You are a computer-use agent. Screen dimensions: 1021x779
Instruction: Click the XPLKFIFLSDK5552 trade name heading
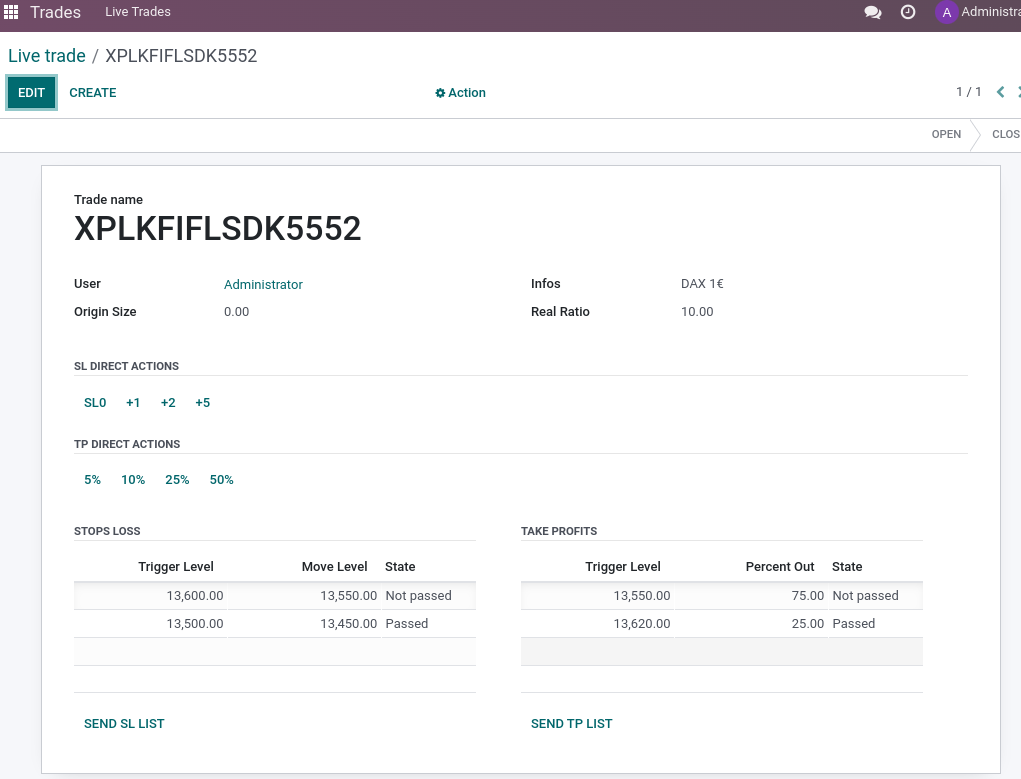coord(217,228)
